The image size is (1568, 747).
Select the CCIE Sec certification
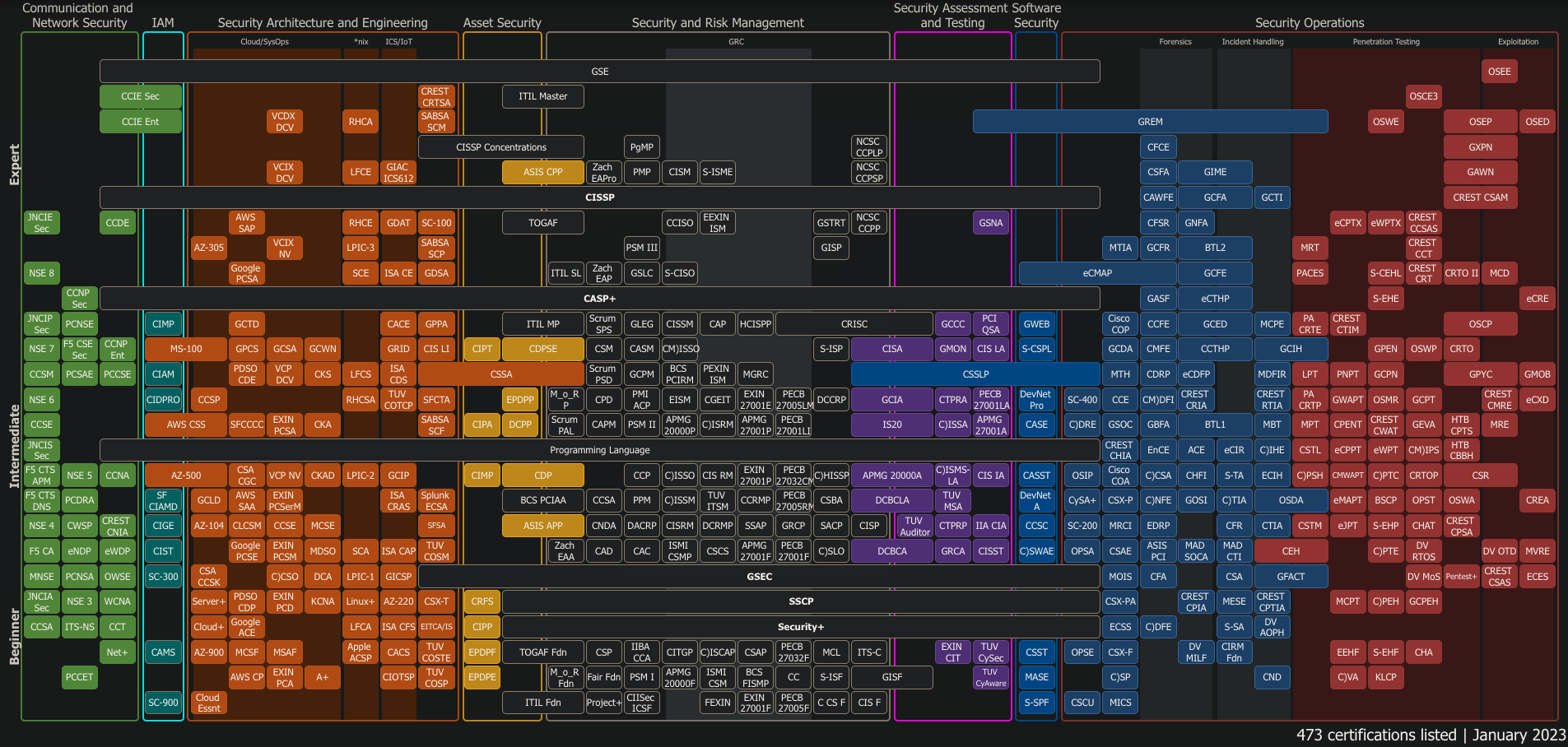click(x=141, y=96)
